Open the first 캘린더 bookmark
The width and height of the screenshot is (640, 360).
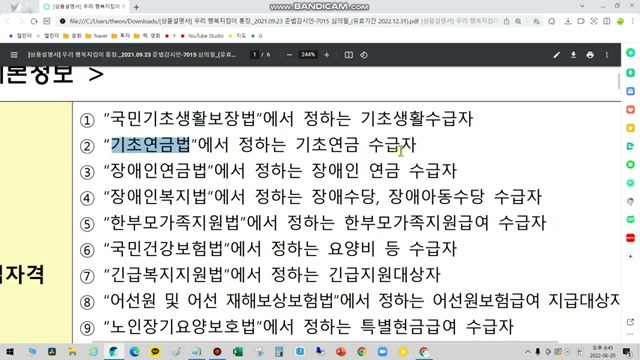20,36
